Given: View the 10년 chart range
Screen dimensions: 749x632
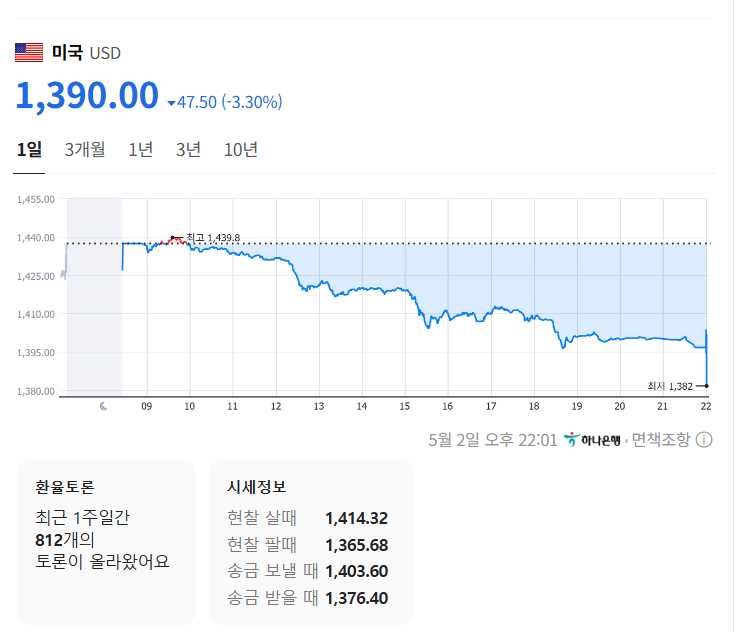Looking at the screenshot, I should pyautogui.click(x=241, y=150).
